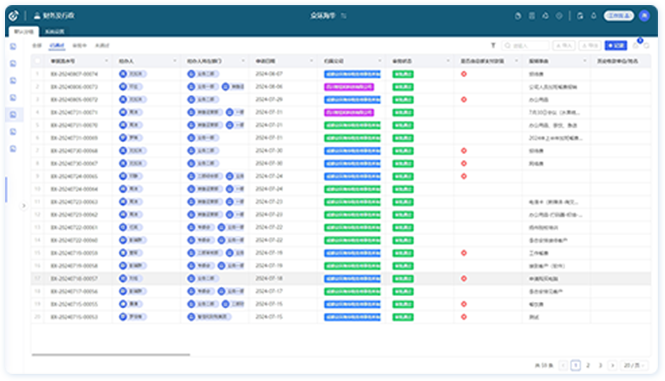This screenshot has height=381, width=665.
Task: Click the next page arrow
Action: (612, 365)
